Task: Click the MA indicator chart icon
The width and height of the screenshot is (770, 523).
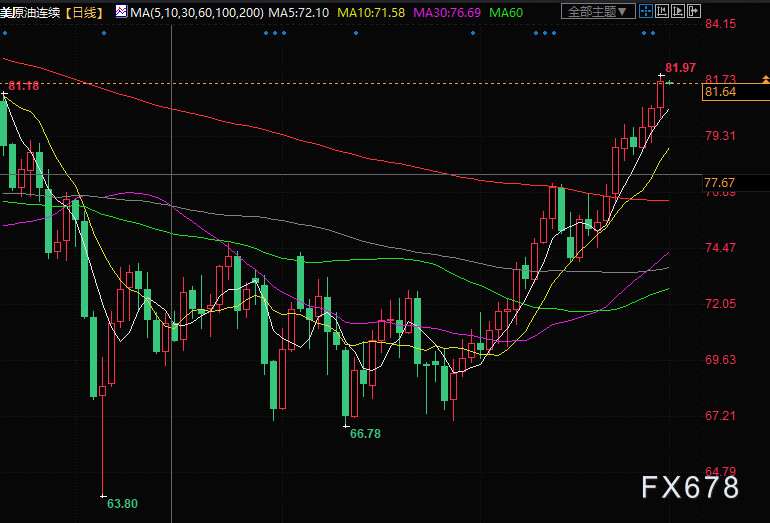Action: (x=121, y=11)
